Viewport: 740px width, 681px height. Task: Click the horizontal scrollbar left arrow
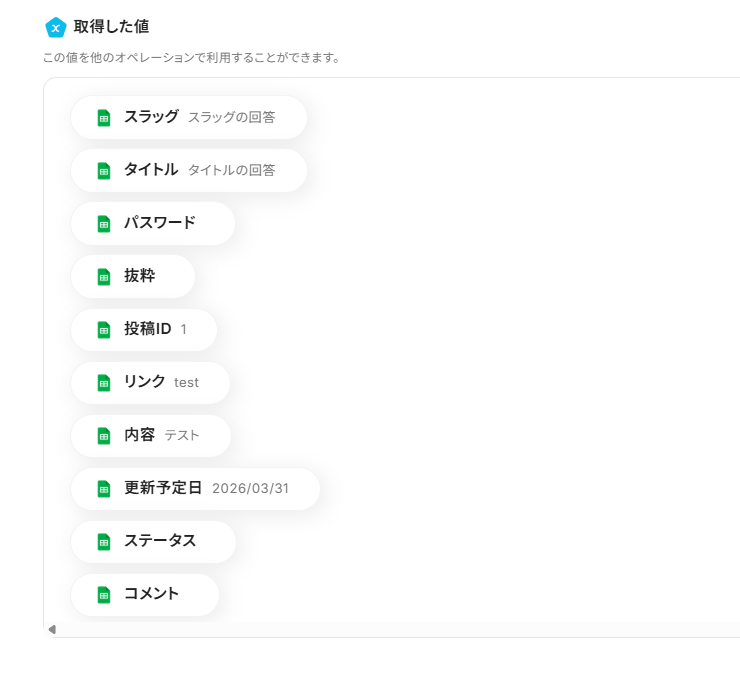tap(52, 629)
